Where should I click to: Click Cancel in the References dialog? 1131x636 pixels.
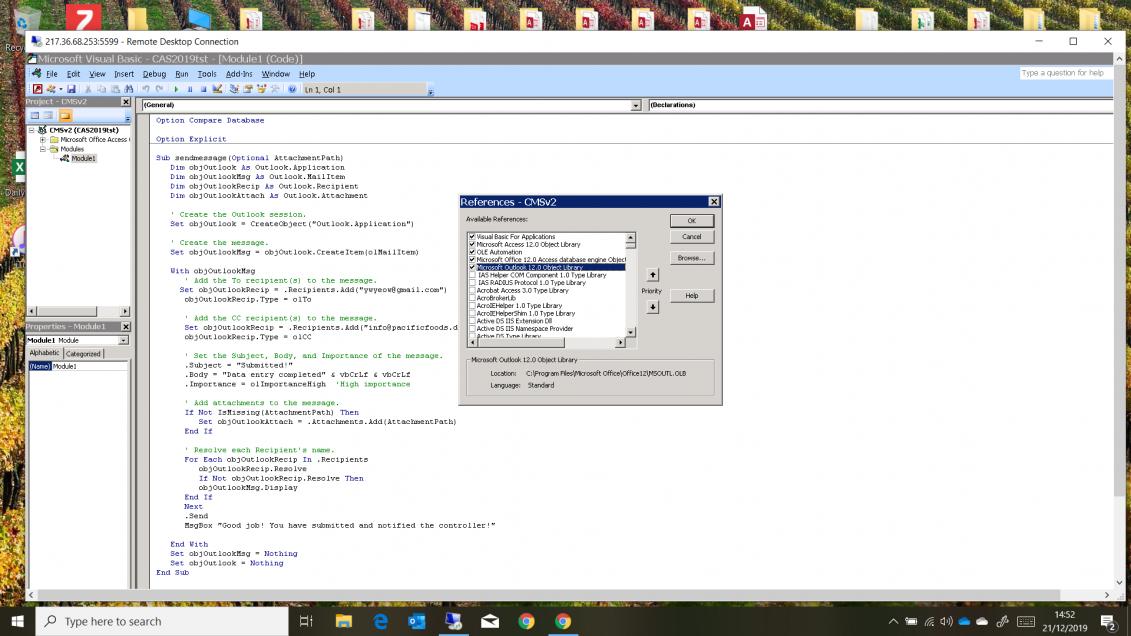click(x=692, y=237)
